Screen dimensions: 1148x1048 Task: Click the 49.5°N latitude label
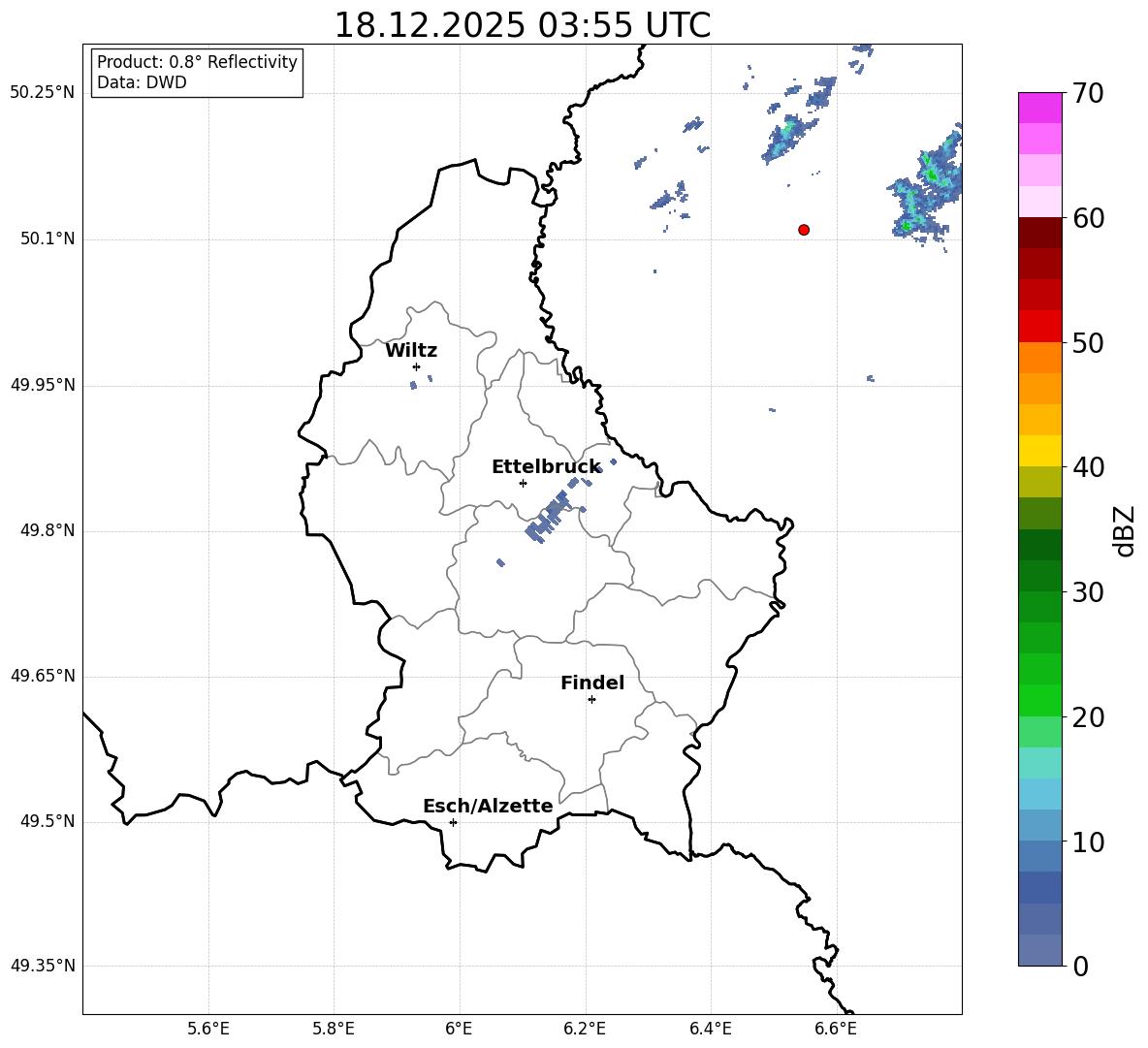(x=48, y=821)
